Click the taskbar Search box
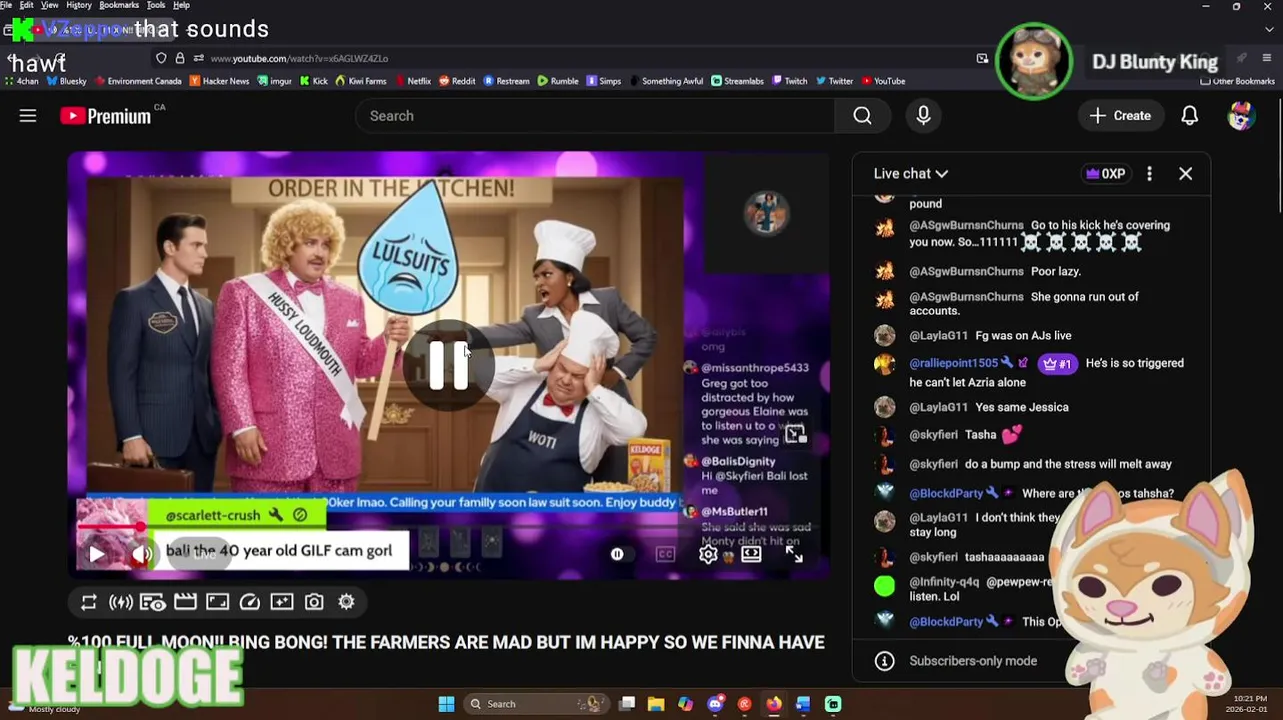This screenshot has width=1283, height=720. pos(538,704)
